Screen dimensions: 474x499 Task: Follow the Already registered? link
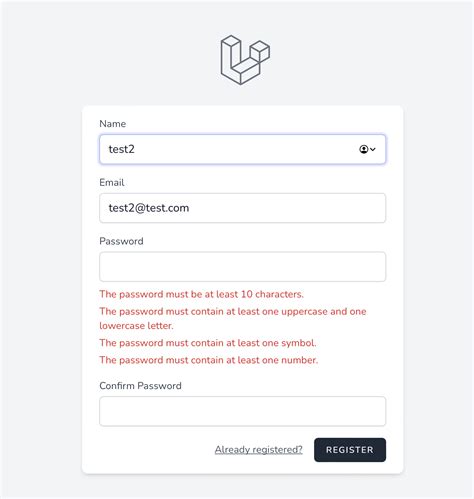[x=259, y=450]
